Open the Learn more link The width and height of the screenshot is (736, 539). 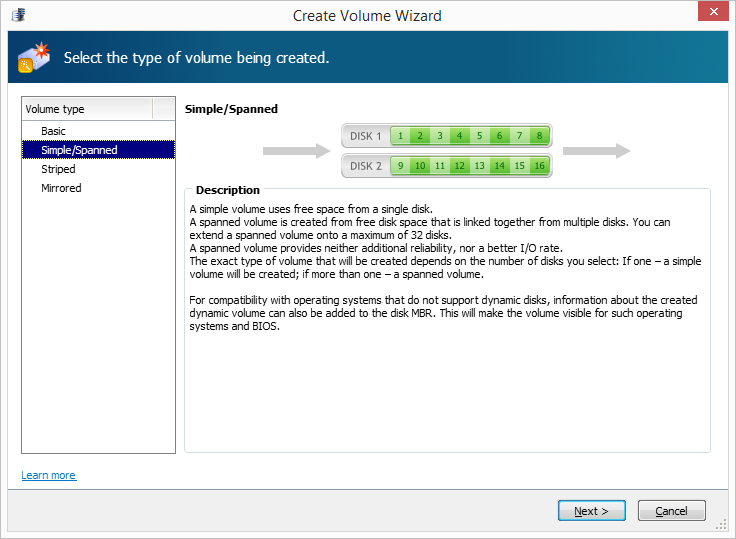coord(48,475)
